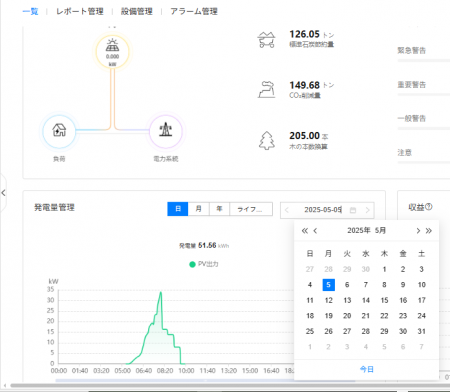Viewport: 450px width, 392px height.
Task: Pick May 25 in the calendar
Action: (310, 331)
